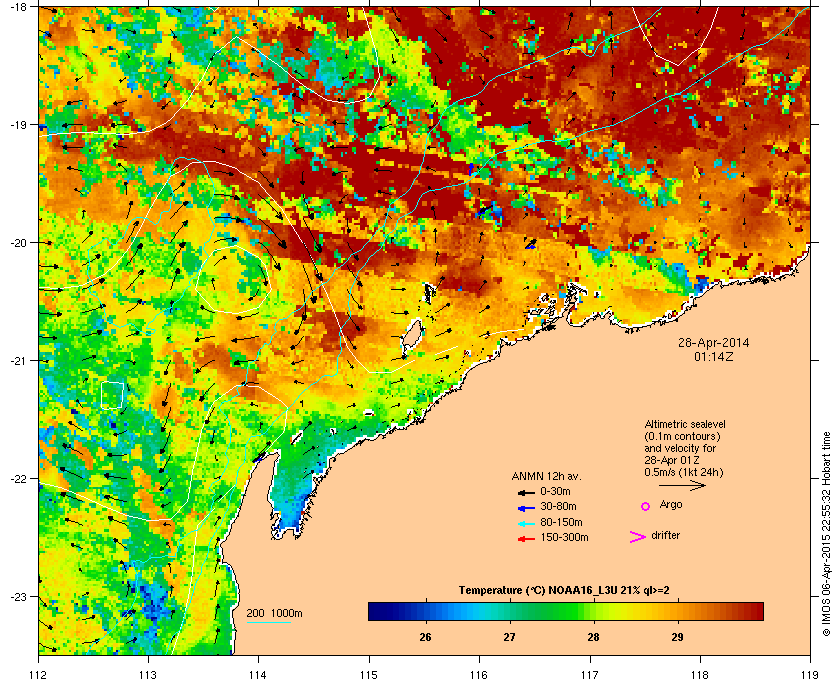Click the '30-80m' legend label
The image size is (840, 680).
click(558, 506)
